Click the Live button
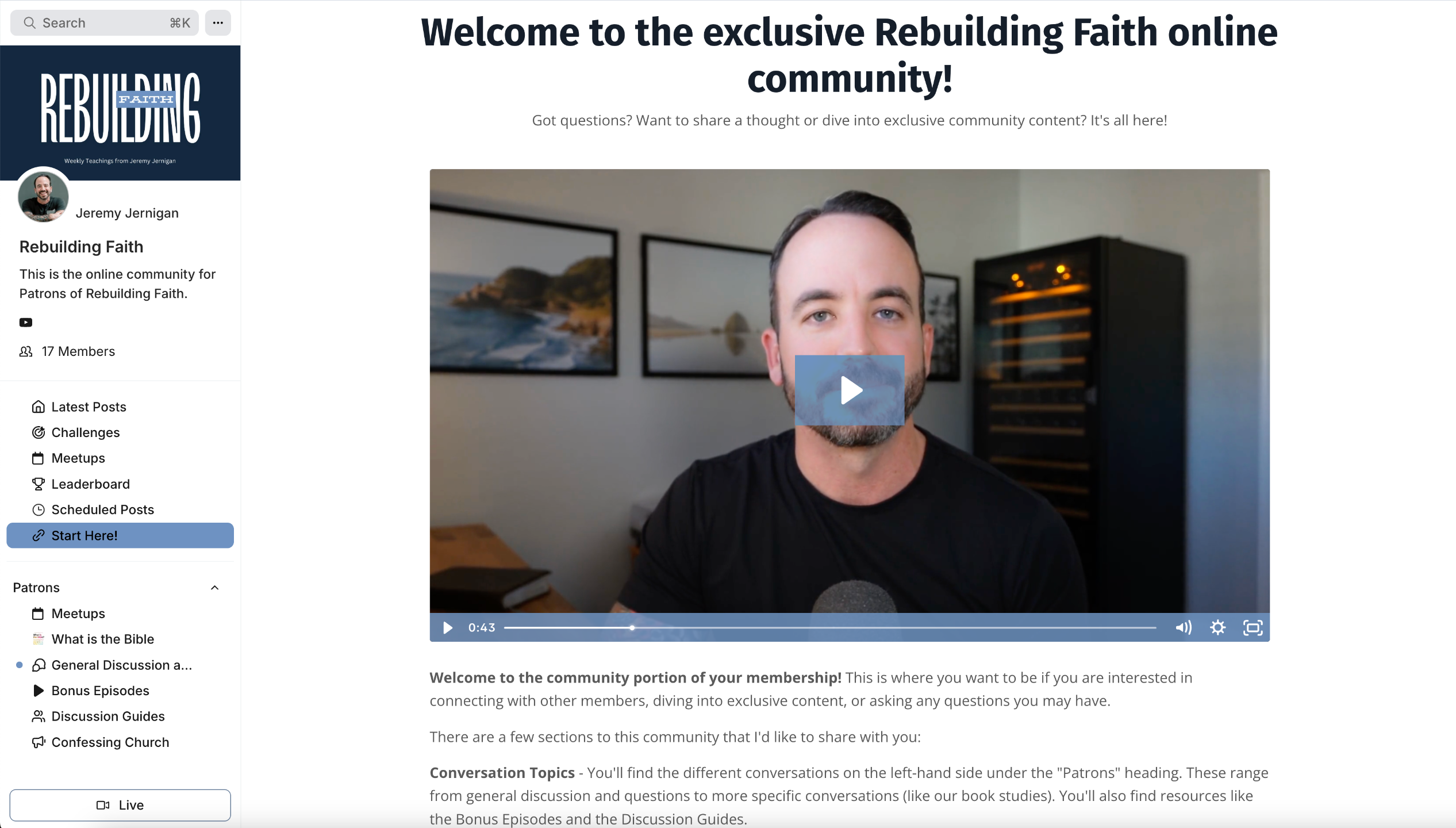The image size is (1456, 828). click(120, 805)
